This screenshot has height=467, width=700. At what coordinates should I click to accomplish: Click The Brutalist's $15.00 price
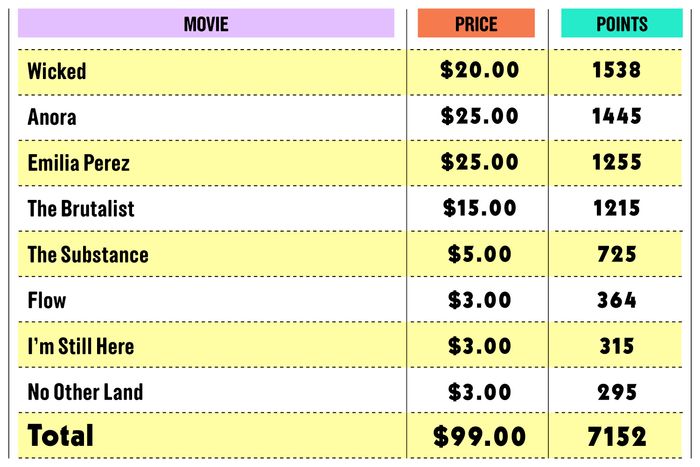(x=479, y=208)
